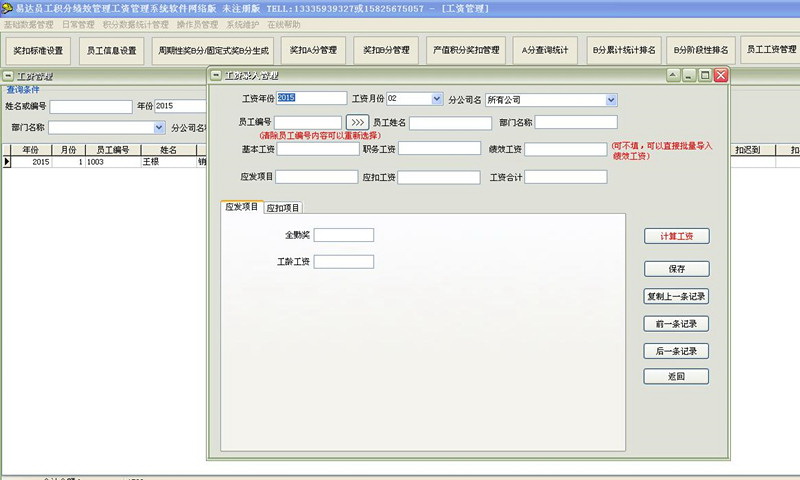The height and width of the screenshot is (480, 800).
Task: Open the 系统维护 menu
Action: point(242,24)
